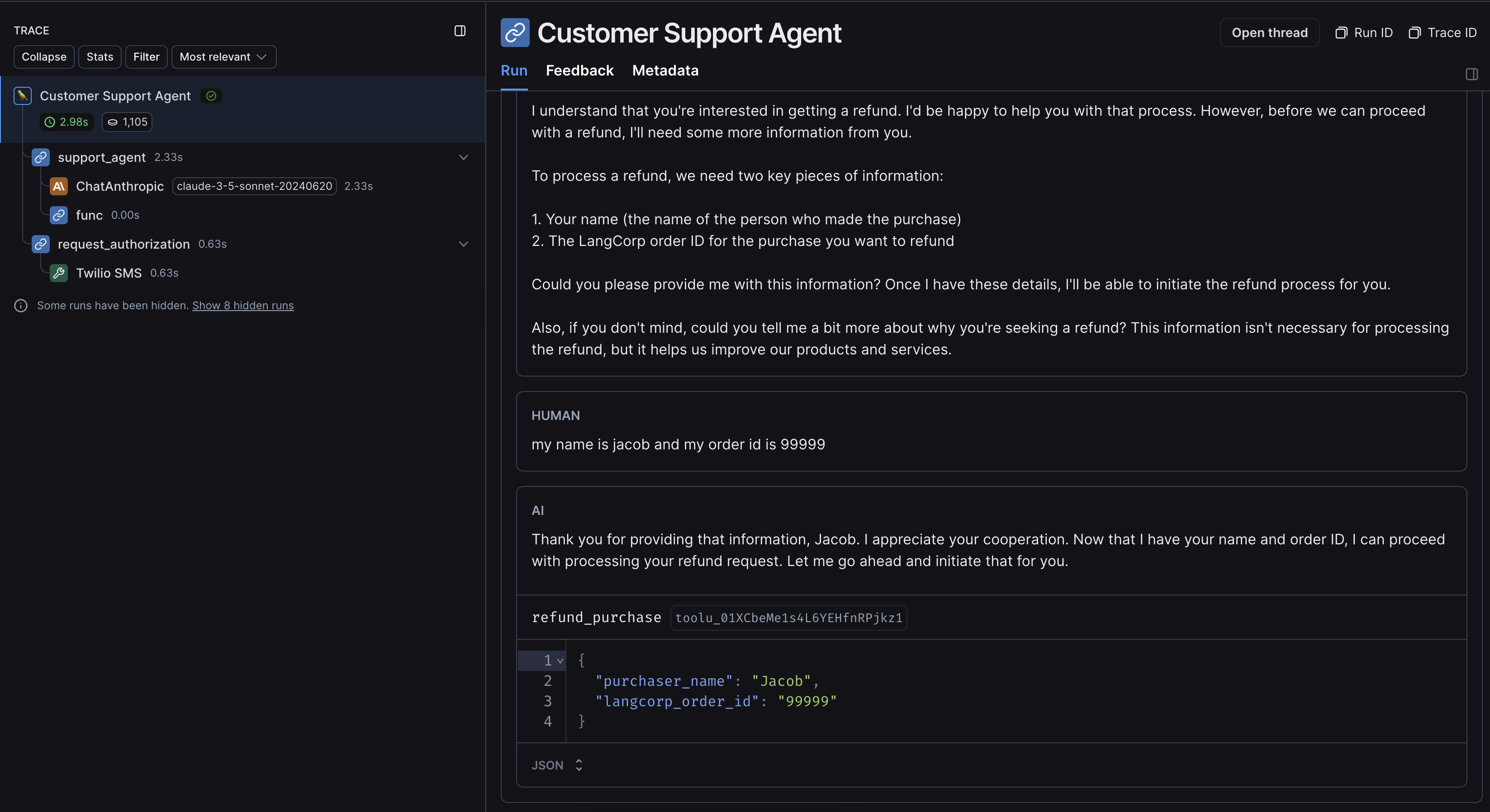Image resolution: width=1490 pixels, height=812 pixels.
Task: Select the Metadata tab
Action: point(665,70)
